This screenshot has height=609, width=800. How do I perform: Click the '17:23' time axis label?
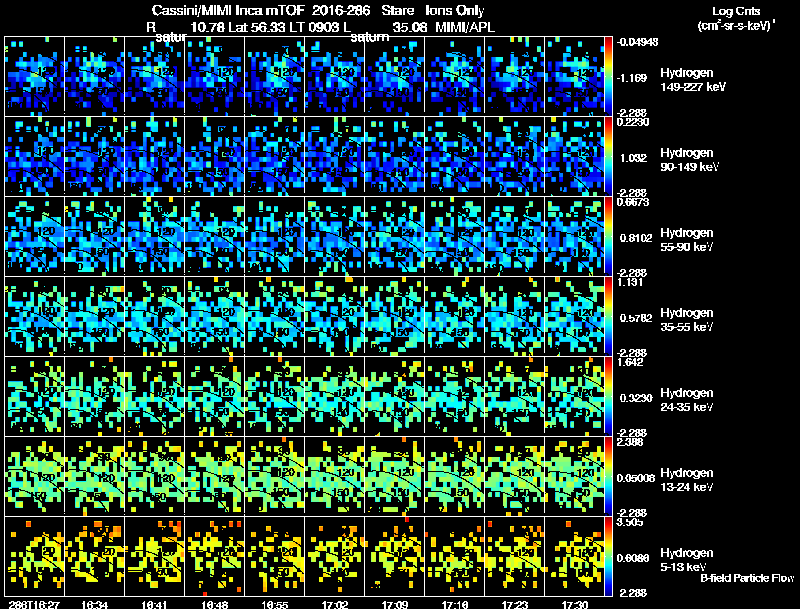coord(515,604)
